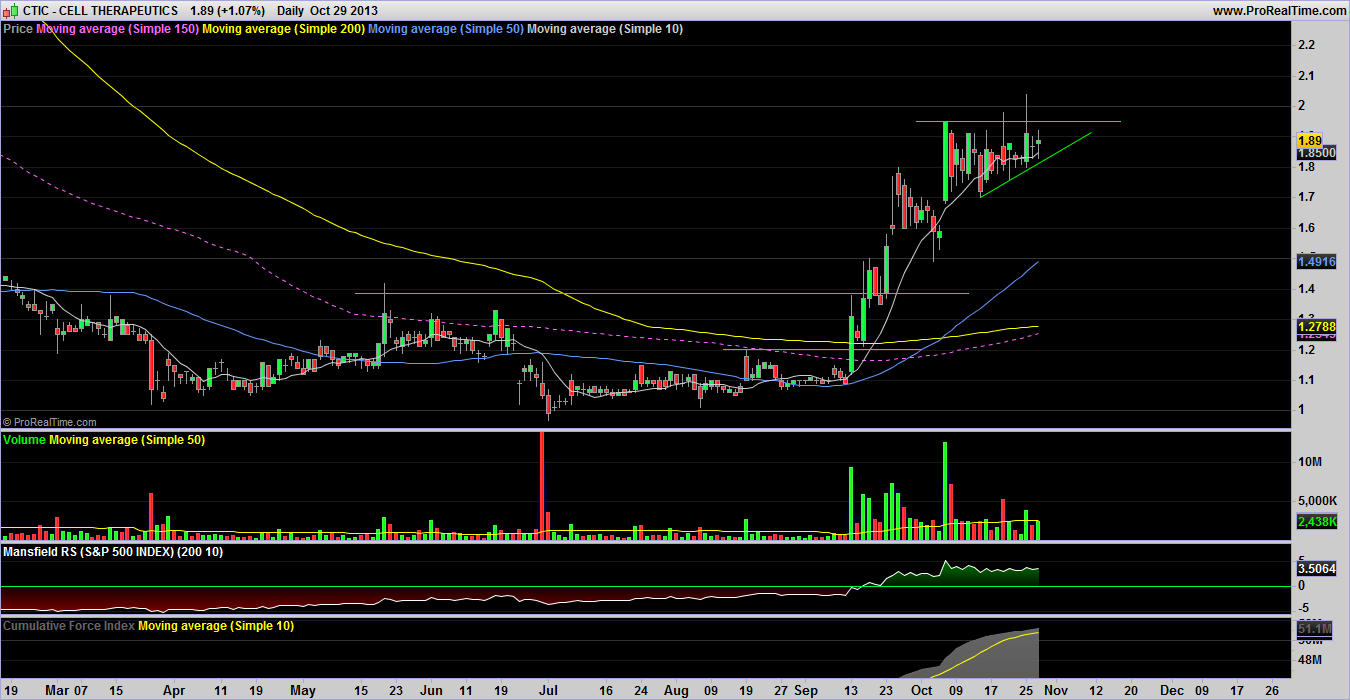Click the CTIC - CELL THERAPEUTICS chart title
The width and height of the screenshot is (1350, 700).
(x=100, y=10)
